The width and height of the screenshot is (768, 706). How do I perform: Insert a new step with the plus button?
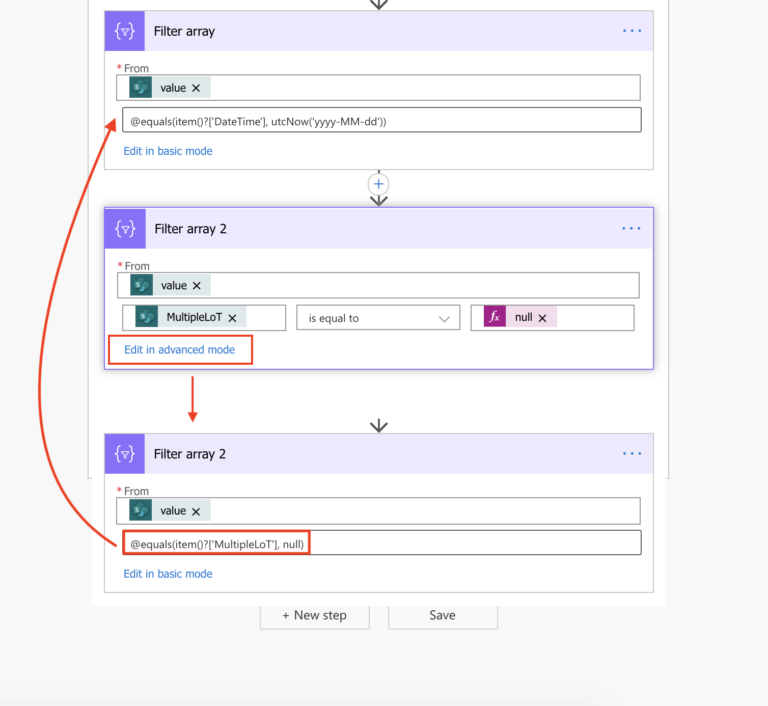379,184
